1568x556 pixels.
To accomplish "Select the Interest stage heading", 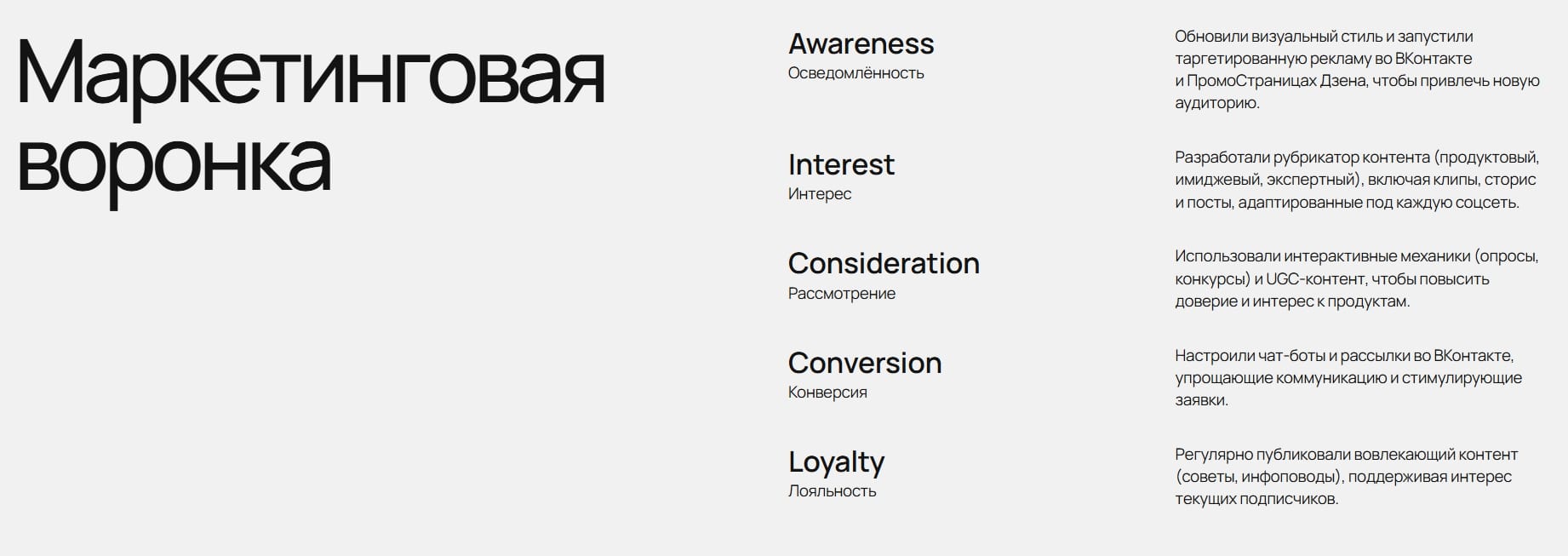I will (841, 164).
